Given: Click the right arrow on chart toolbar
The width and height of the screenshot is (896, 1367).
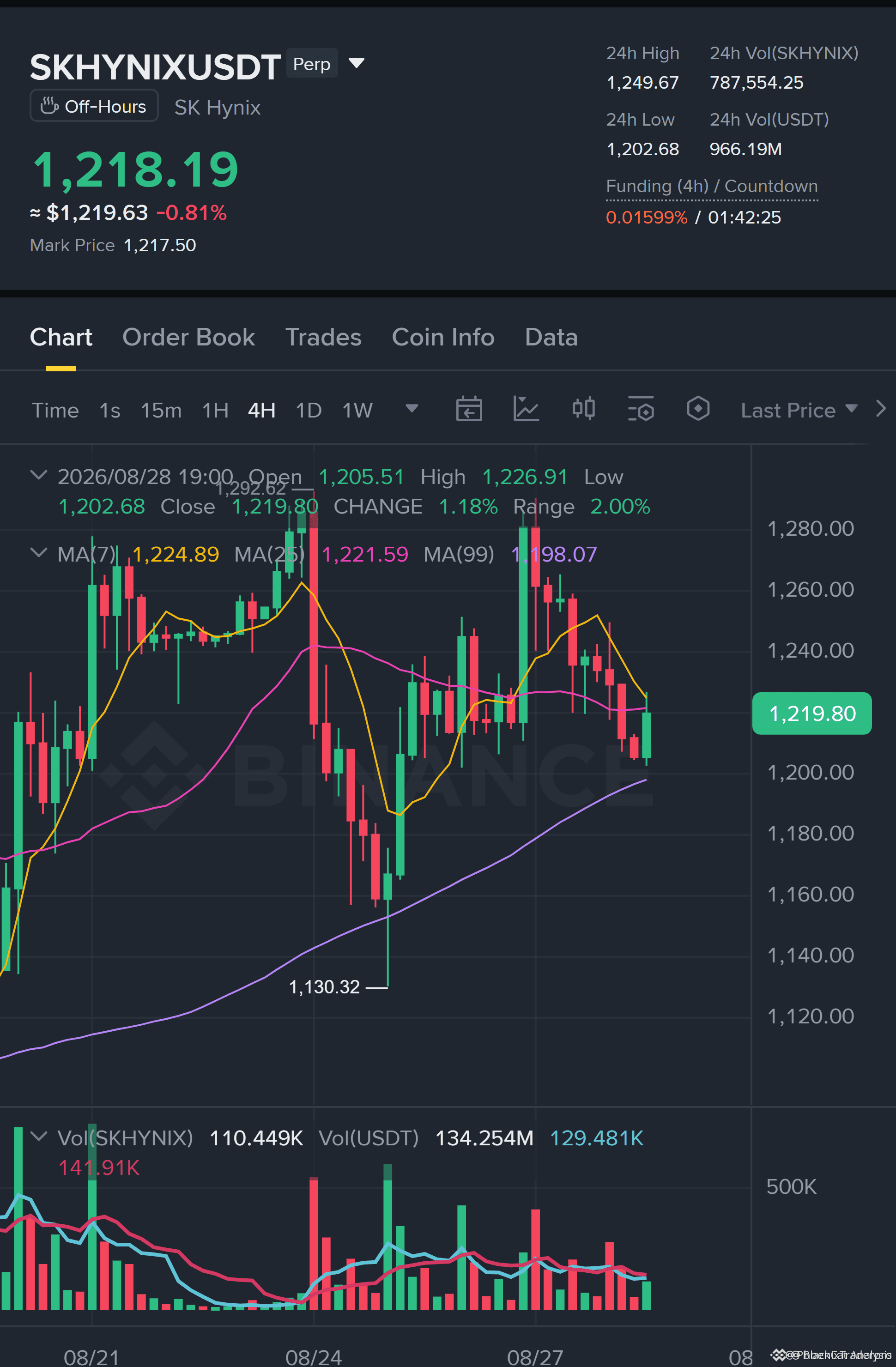Looking at the screenshot, I should pos(880,409).
